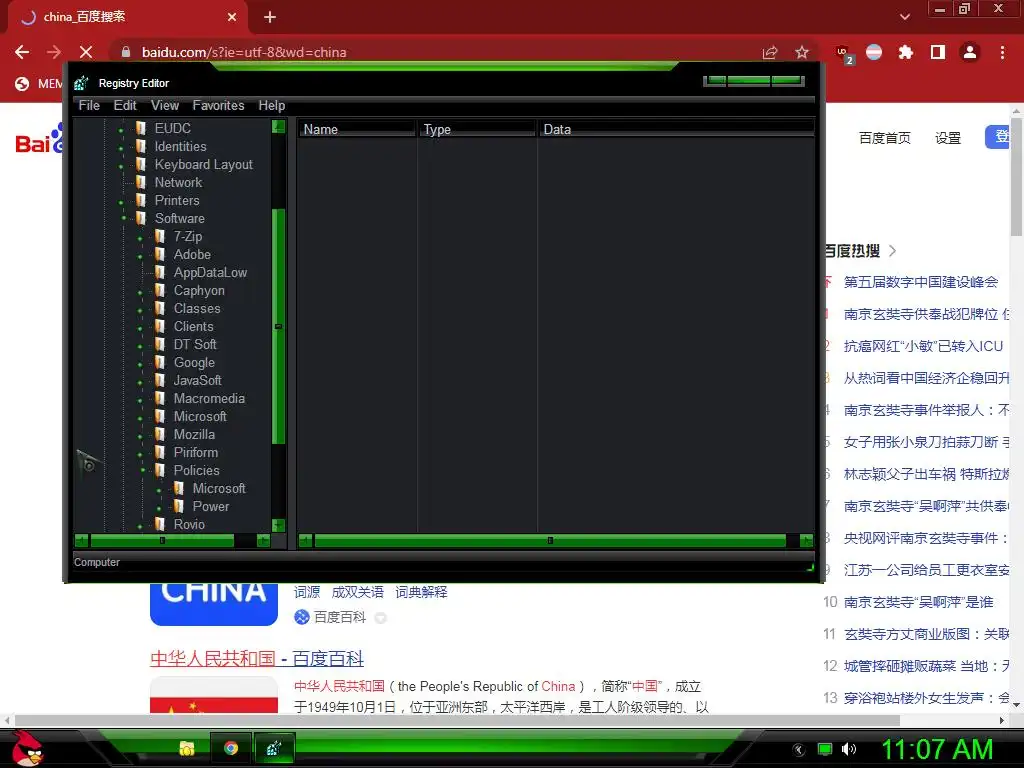Screen dimensions: 1024x768
Task: Open the View menu in Registry Editor
Action: (165, 105)
